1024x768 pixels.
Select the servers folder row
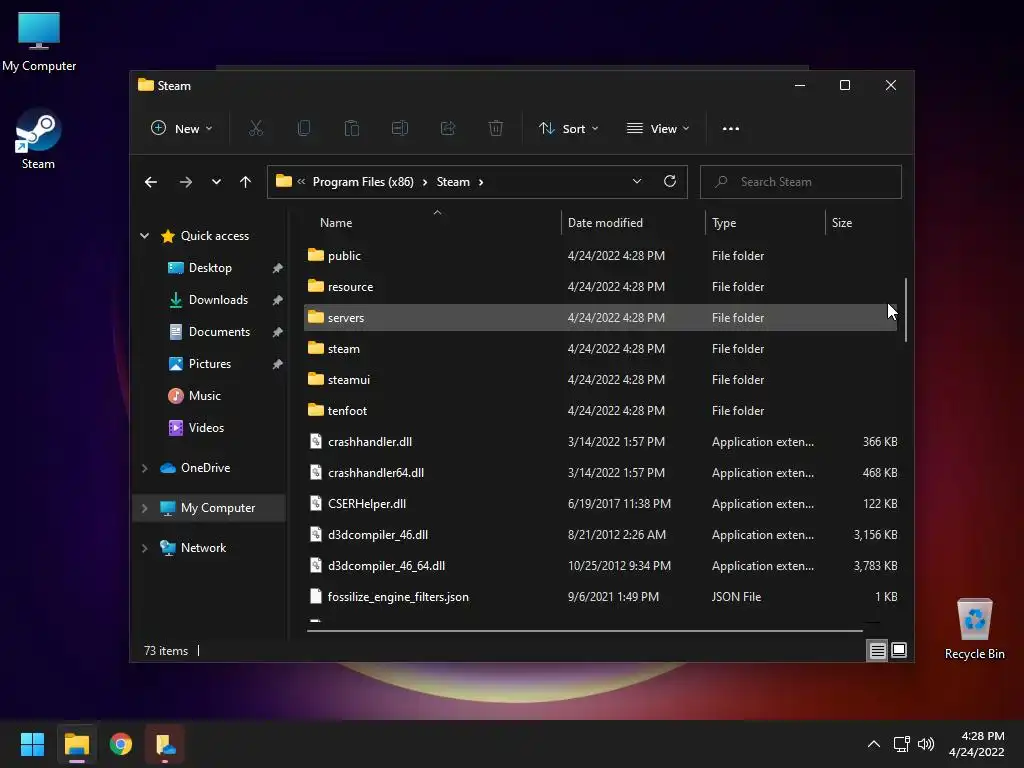tap(600, 317)
